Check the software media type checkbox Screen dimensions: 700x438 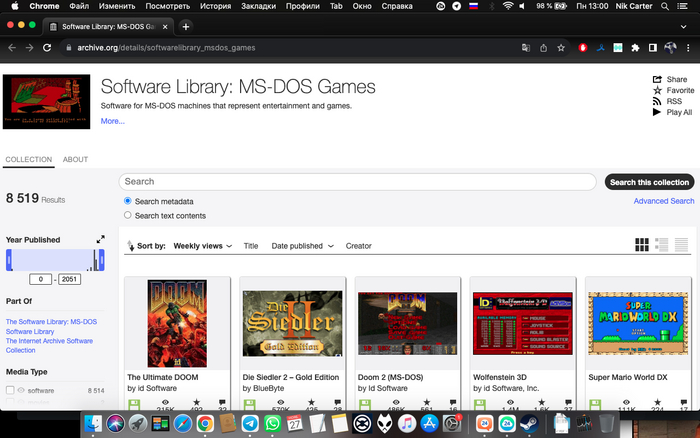pos(10,390)
